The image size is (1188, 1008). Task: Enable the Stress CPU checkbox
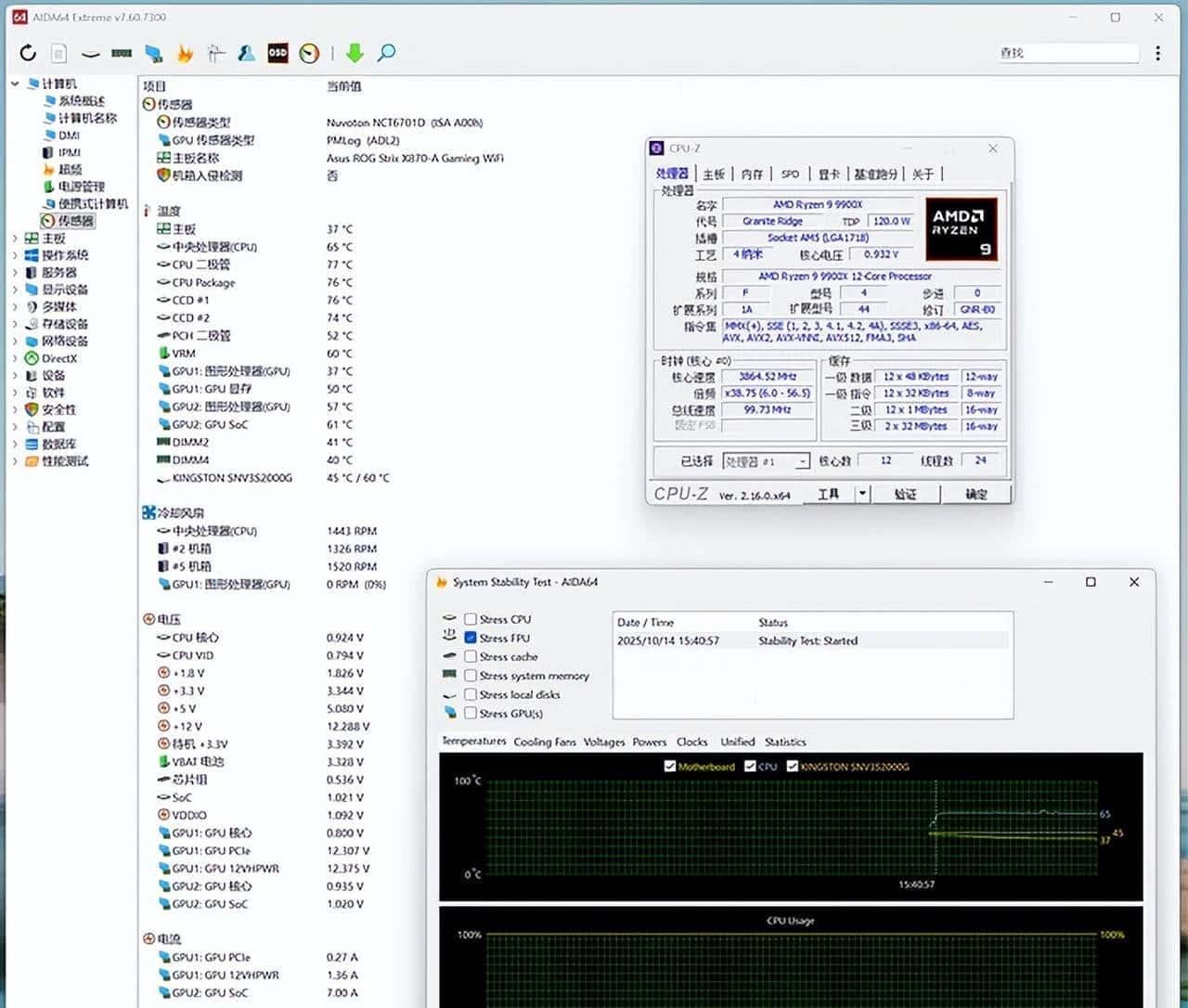[x=471, y=619]
